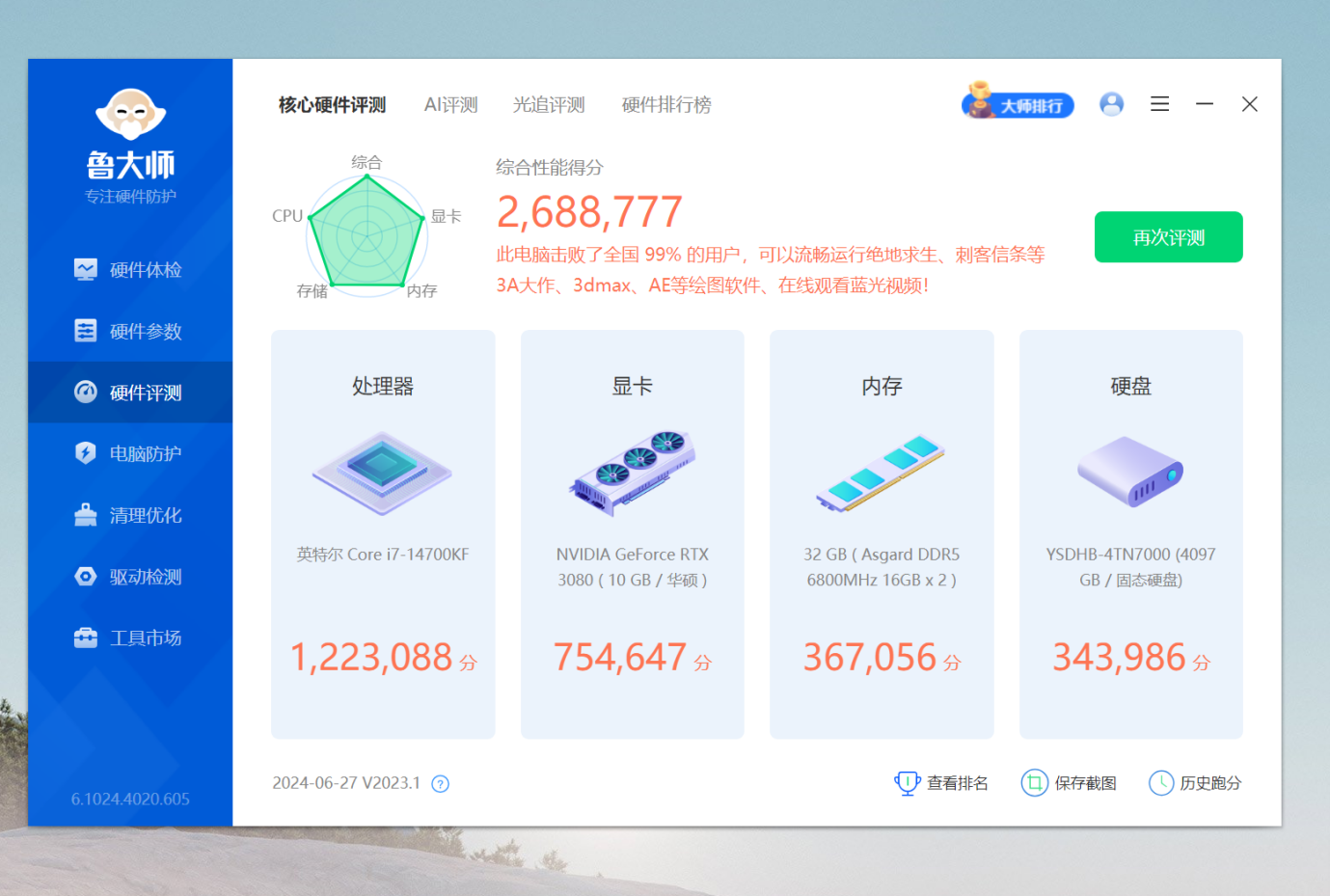Click the processor score 1,223,088
The image size is (1330, 896).
(x=371, y=658)
